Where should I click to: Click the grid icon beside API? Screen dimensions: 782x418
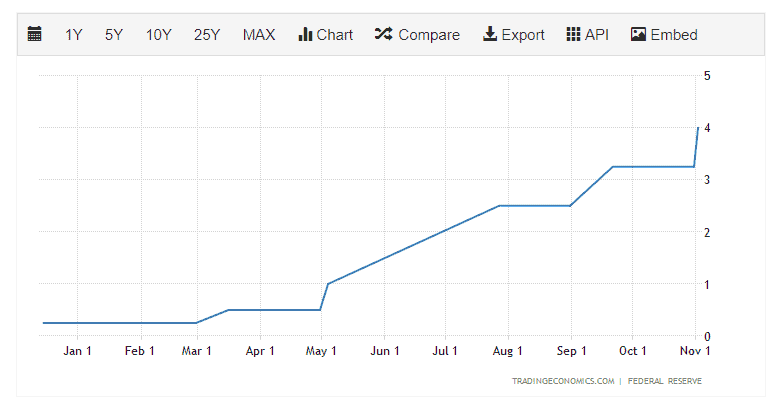[573, 35]
